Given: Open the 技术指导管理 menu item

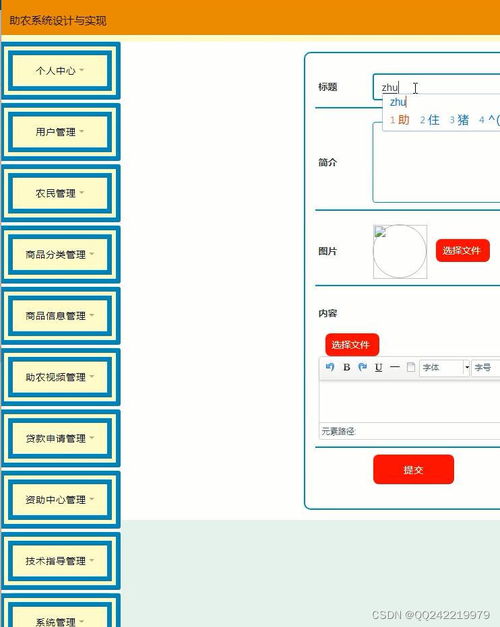Looking at the screenshot, I should 60,561.
